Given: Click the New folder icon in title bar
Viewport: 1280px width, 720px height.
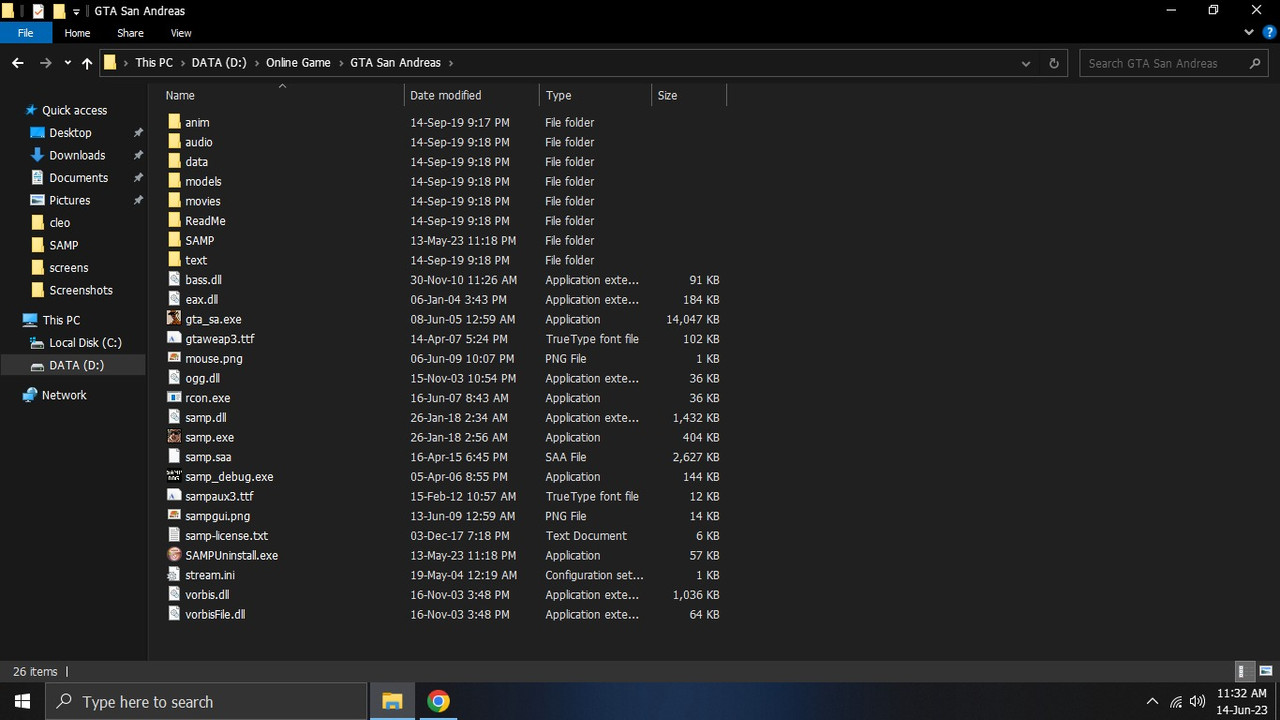Looking at the screenshot, I should click(59, 11).
